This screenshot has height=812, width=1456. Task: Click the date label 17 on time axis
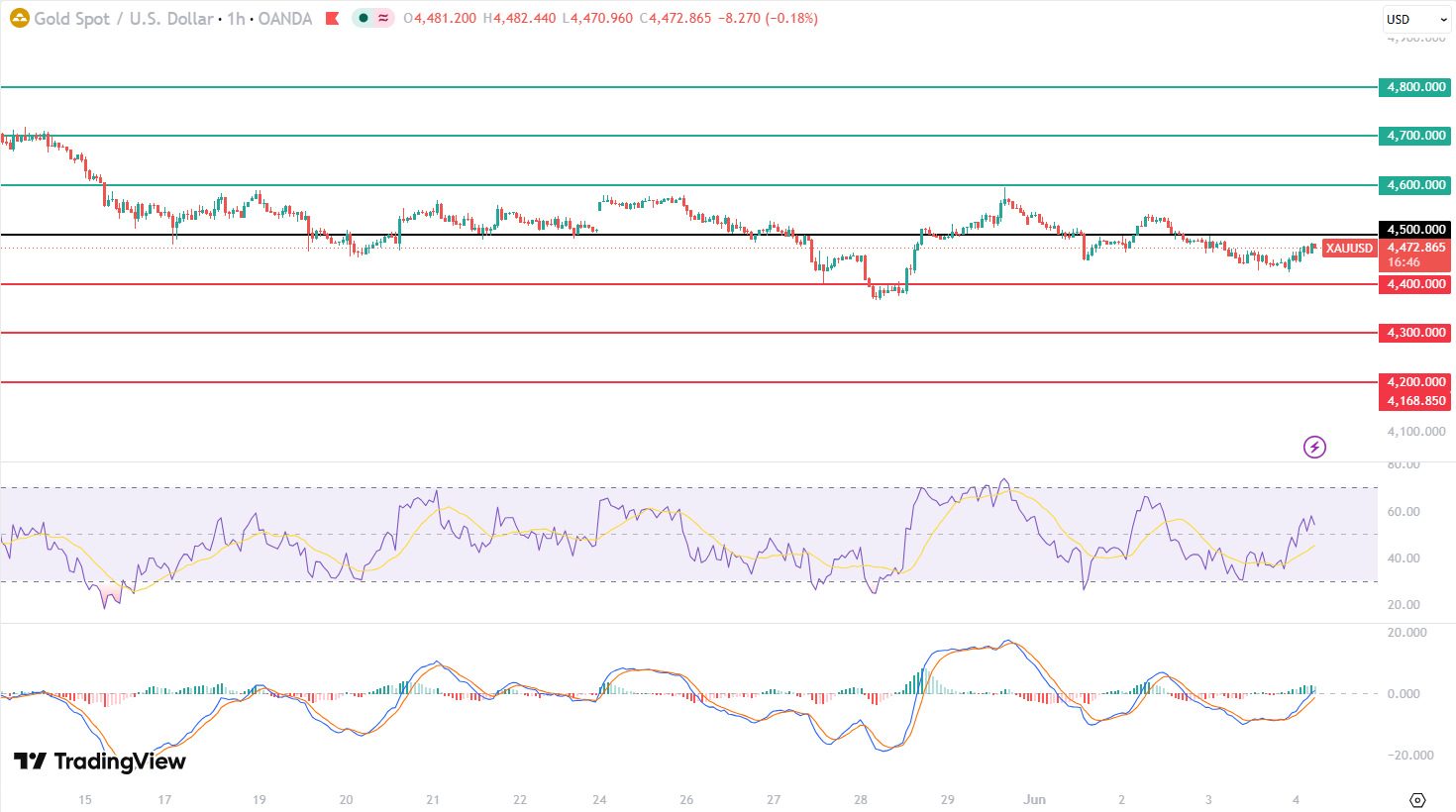(164, 800)
